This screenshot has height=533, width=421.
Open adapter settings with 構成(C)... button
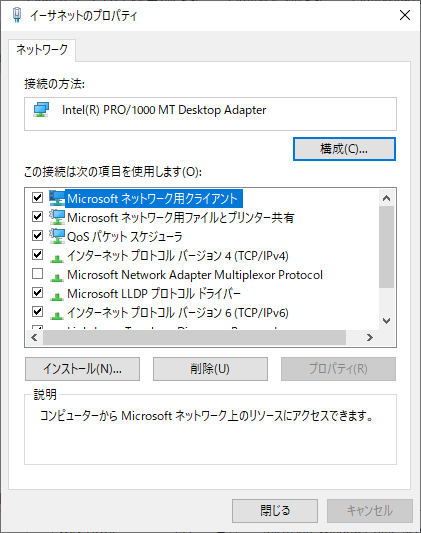pos(344,149)
